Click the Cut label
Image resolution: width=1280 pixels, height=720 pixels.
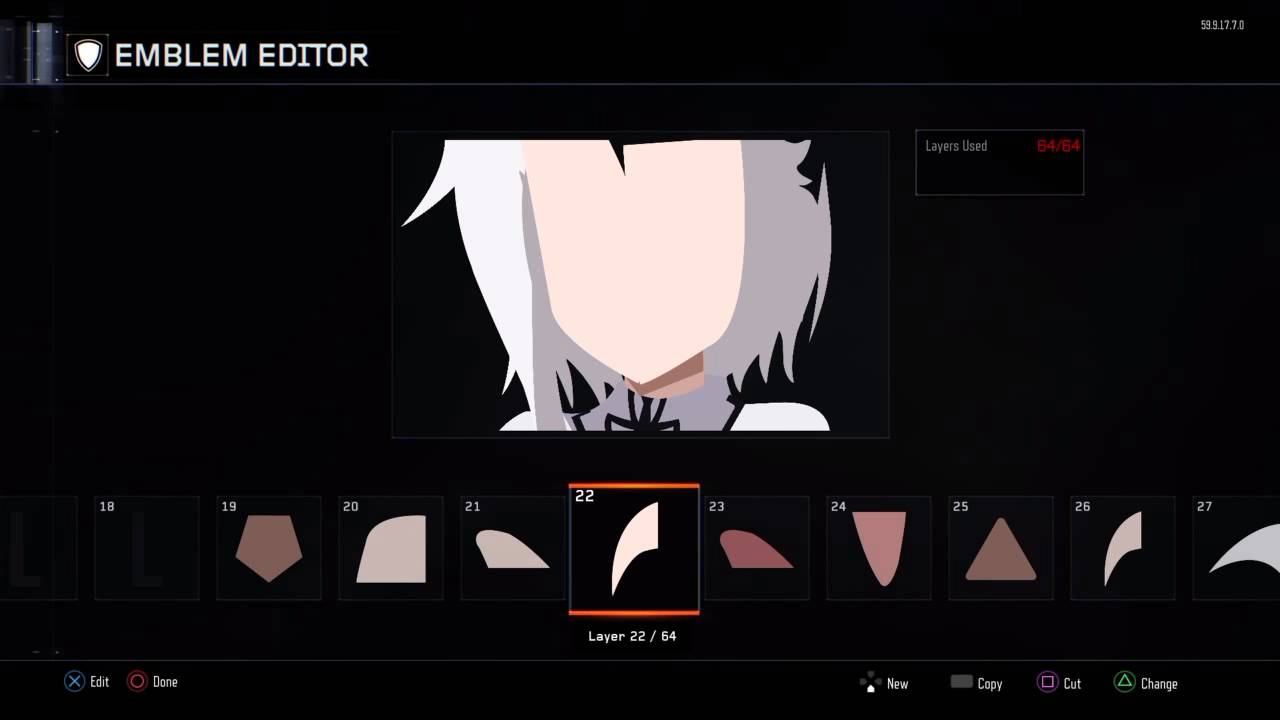(1072, 684)
